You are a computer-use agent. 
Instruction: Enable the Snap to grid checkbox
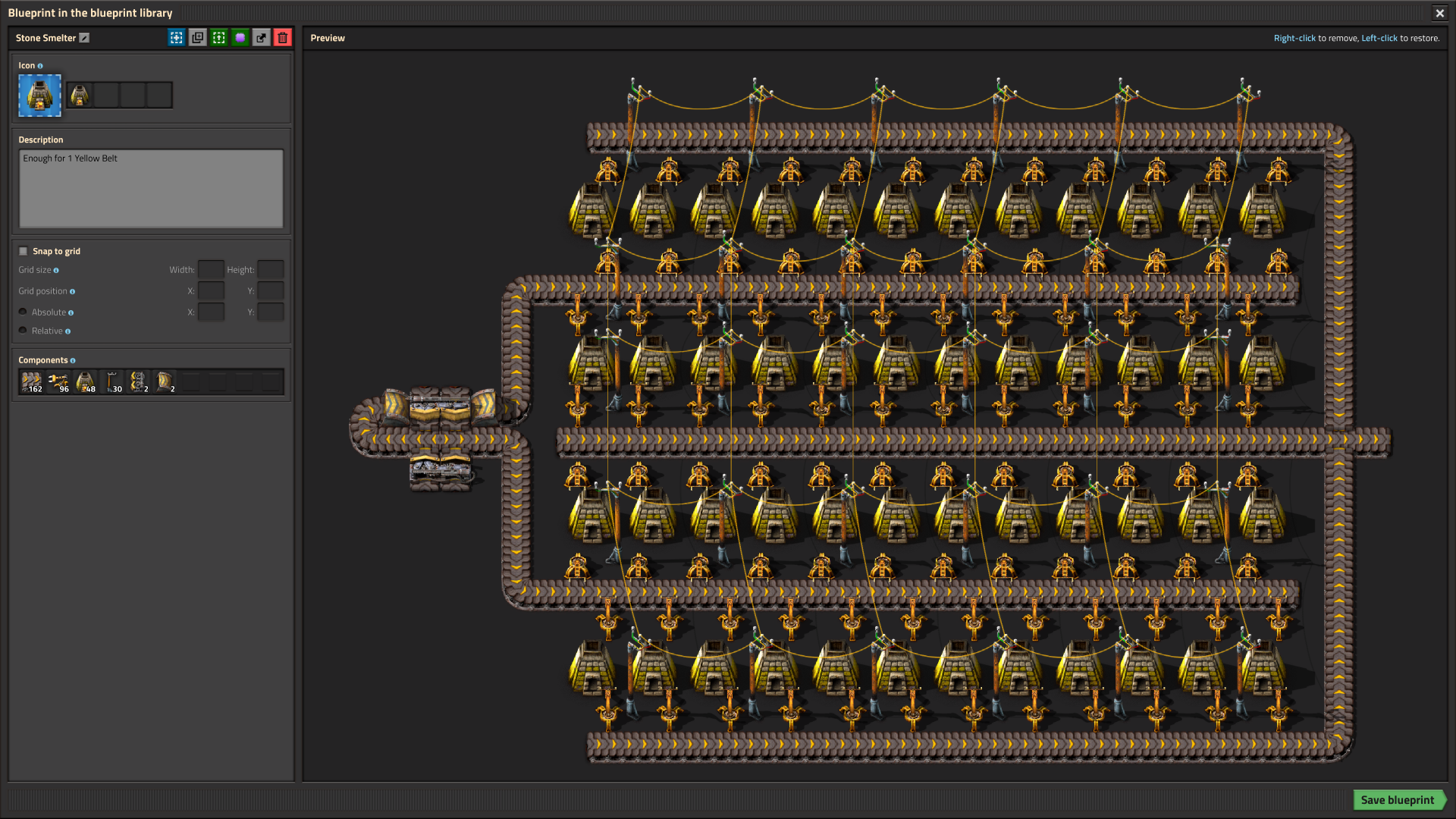click(x=24, y=252)
